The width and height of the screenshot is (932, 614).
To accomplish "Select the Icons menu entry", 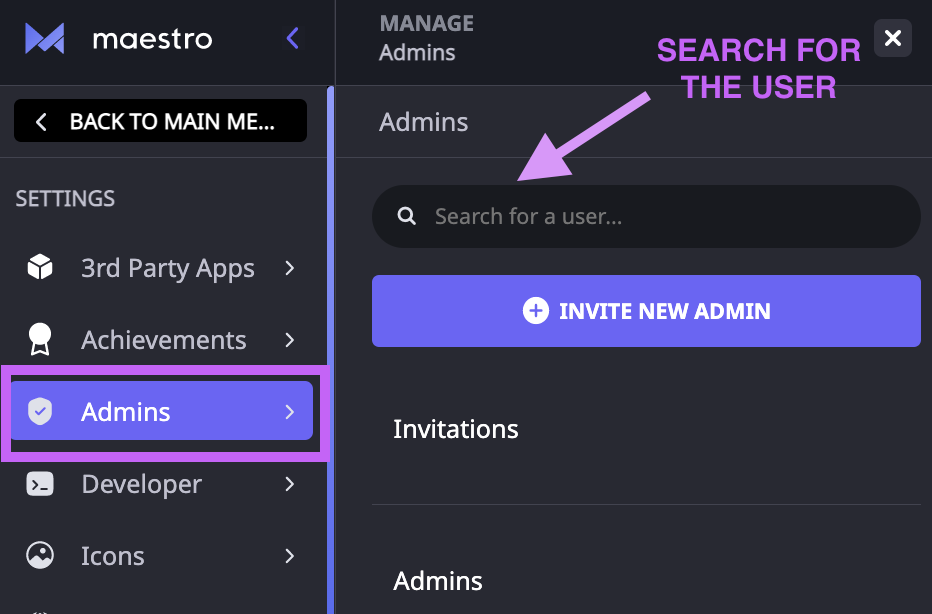I will pos(112,555).
